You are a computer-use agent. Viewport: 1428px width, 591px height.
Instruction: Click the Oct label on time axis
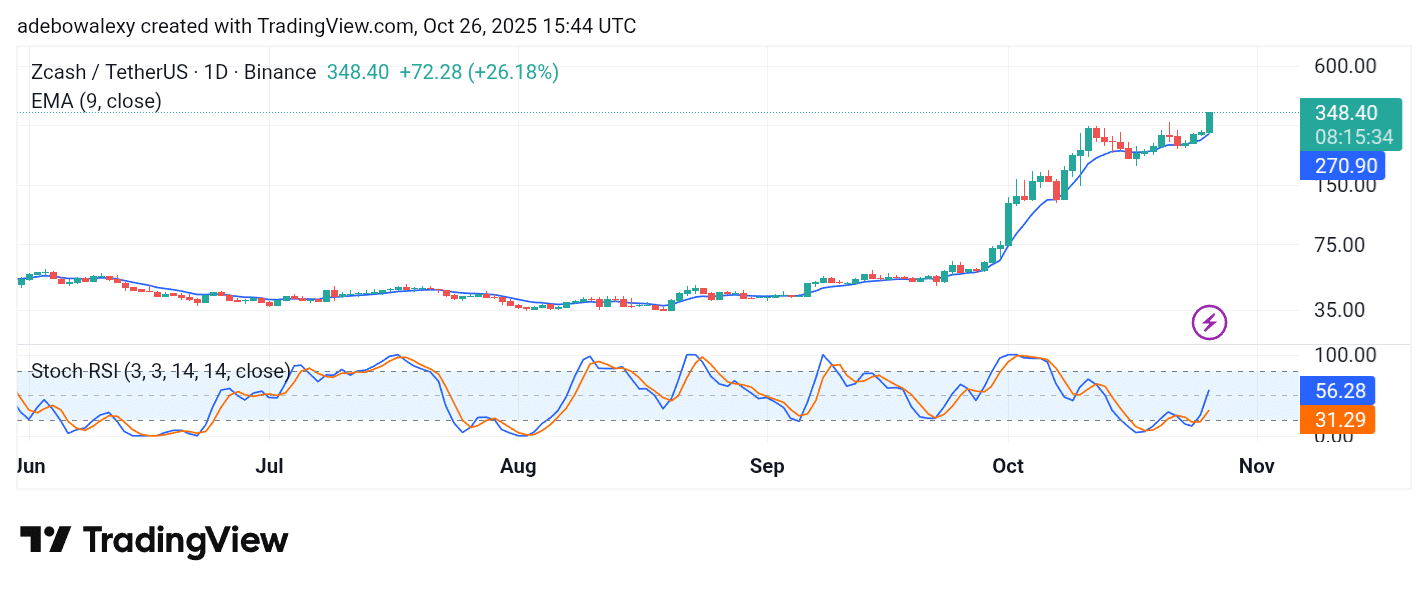(x=1008, y=466)
